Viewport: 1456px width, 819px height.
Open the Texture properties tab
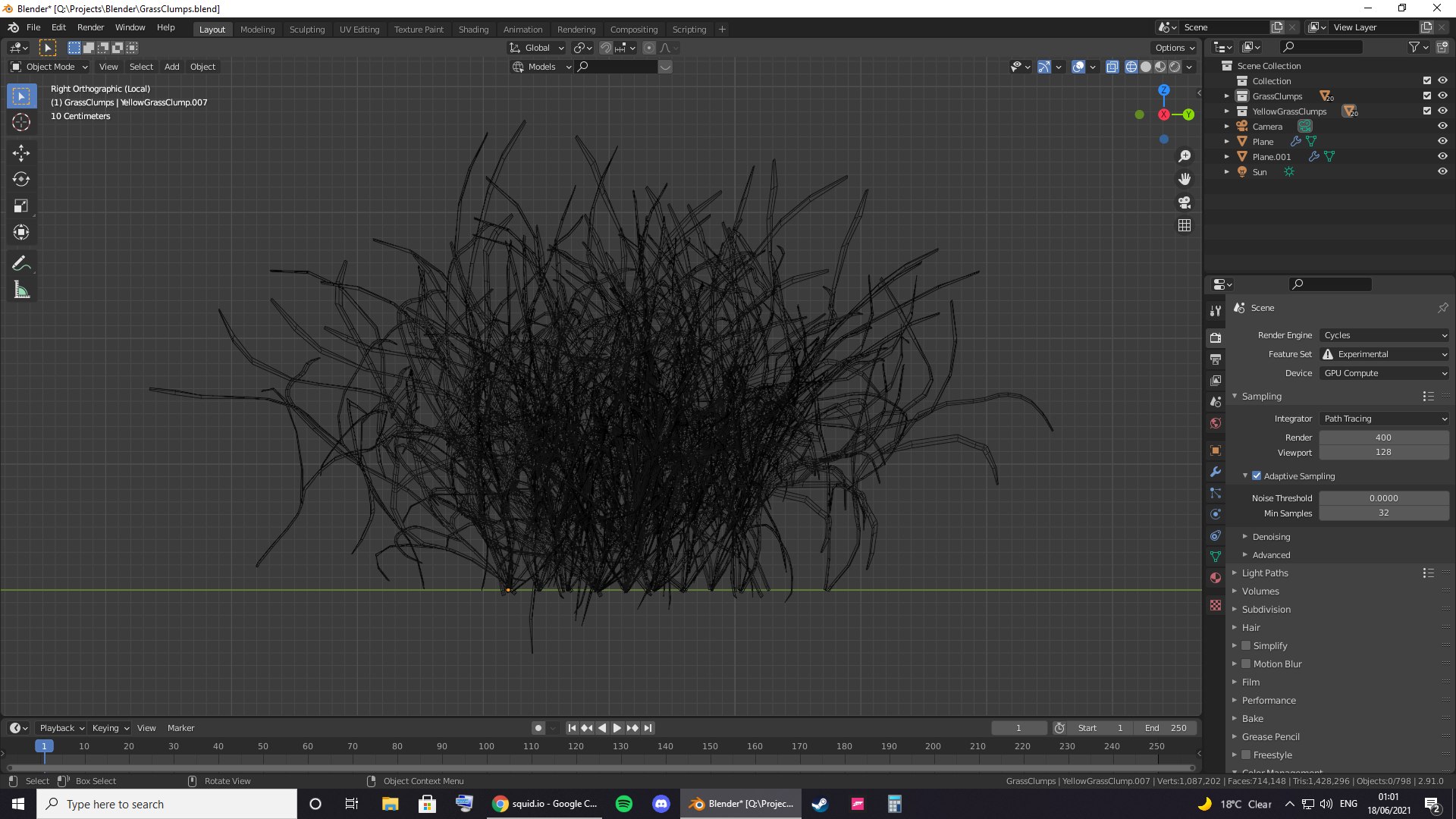point(1216,605)
